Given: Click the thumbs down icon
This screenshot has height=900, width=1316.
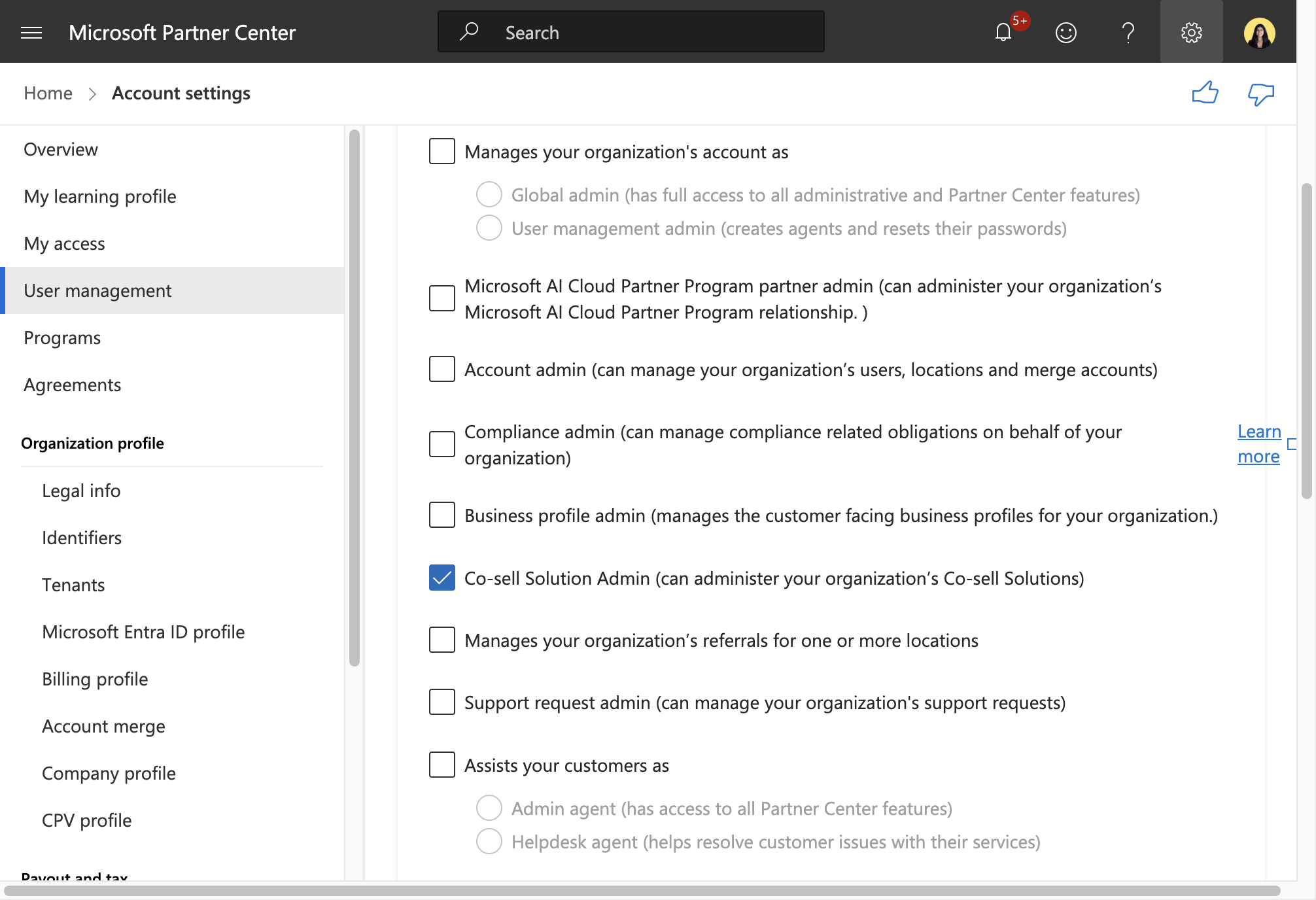Looking at the screenshot, I should coord(1261,94).
